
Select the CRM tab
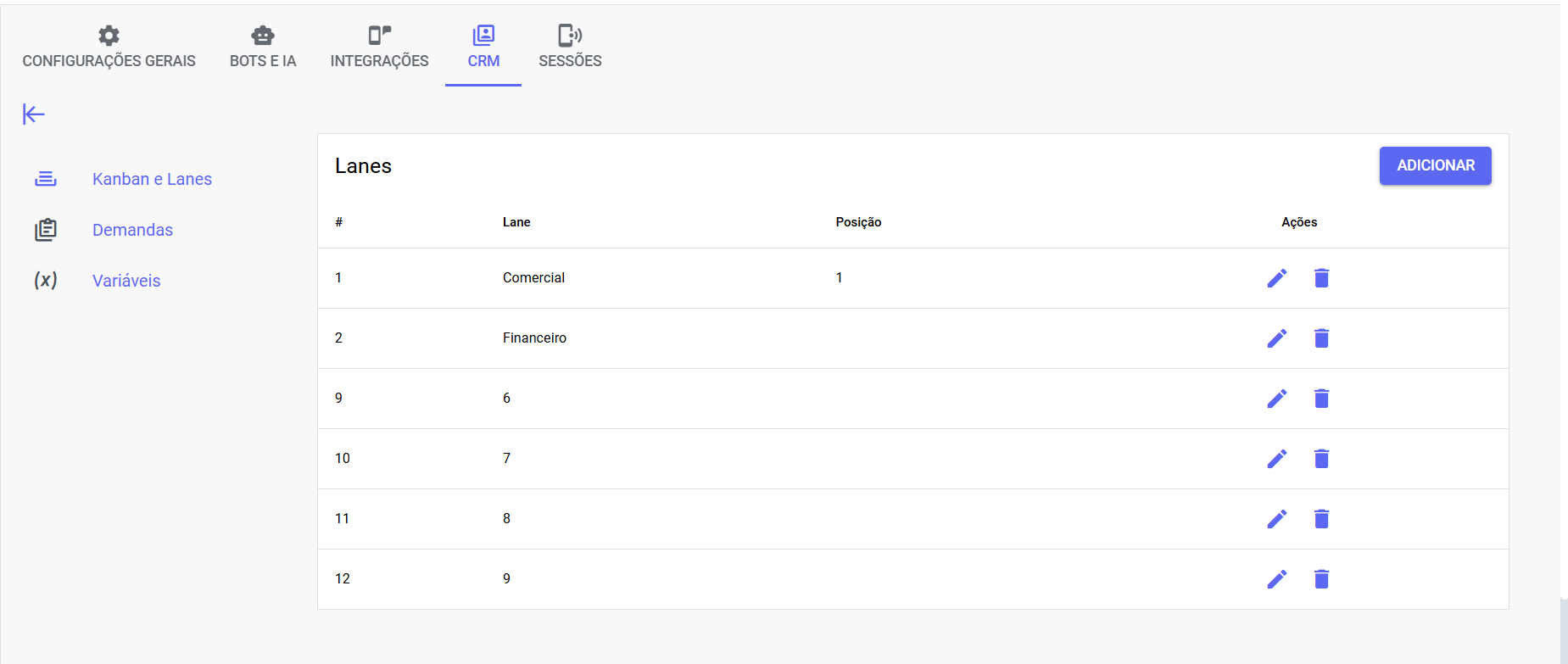coord(483,47)
